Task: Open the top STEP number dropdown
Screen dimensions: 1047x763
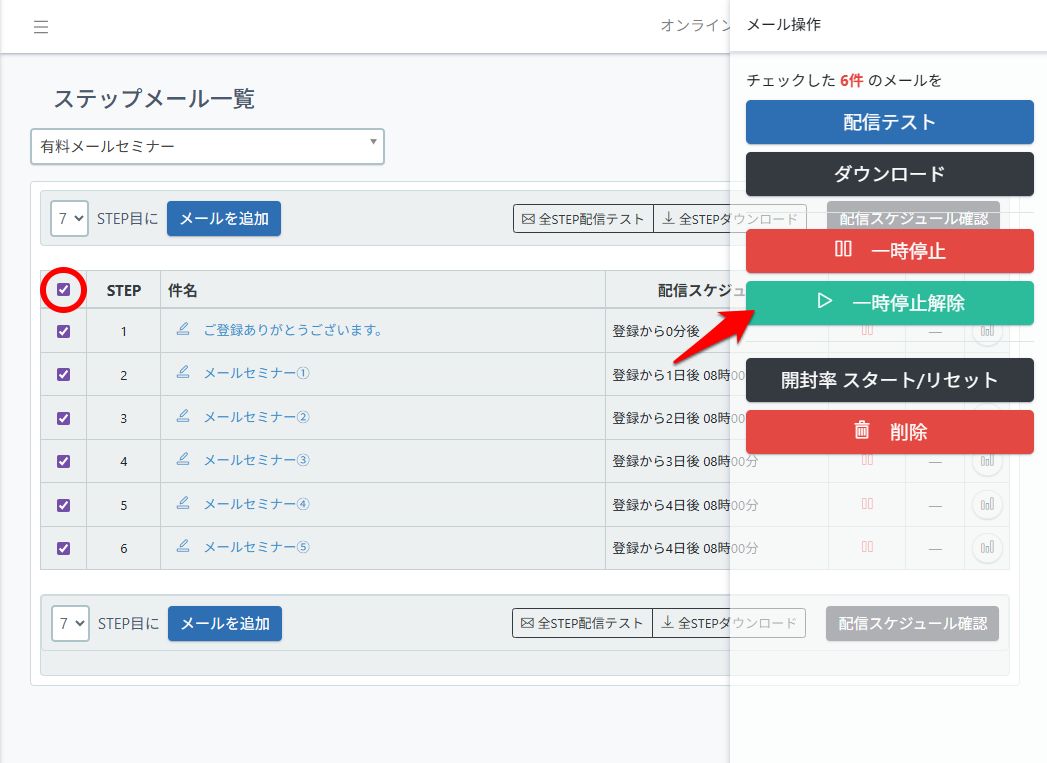Action: click(x=70, y=218)
